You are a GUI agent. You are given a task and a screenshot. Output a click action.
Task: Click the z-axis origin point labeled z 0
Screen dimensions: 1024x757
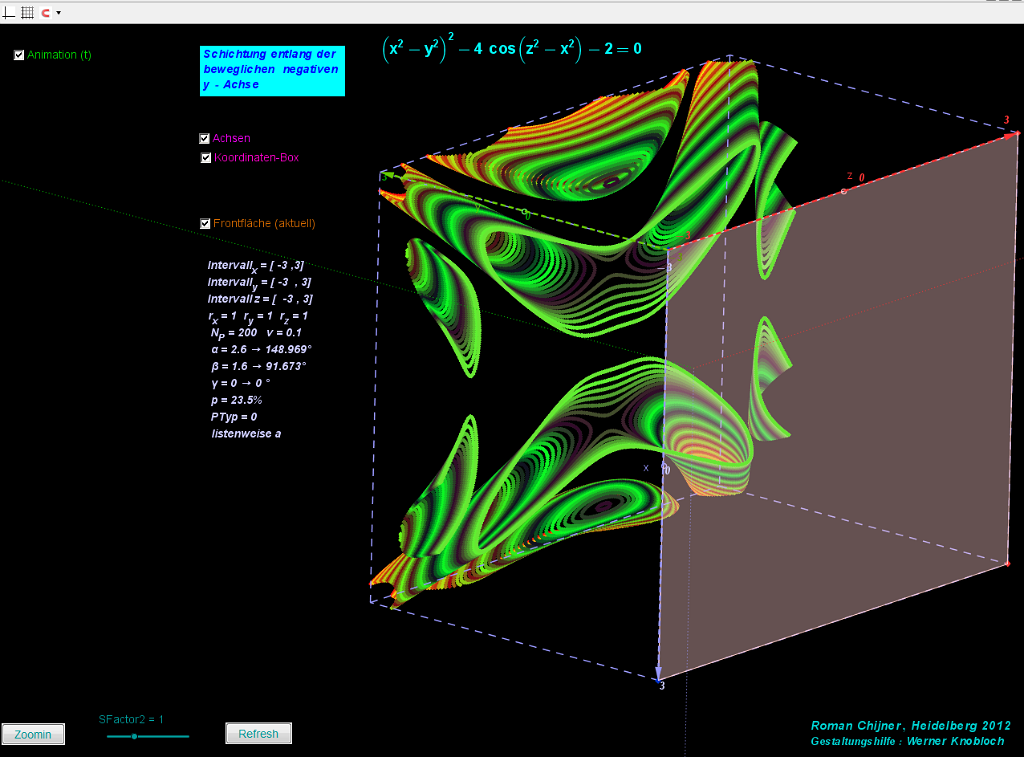click(x=844, y=190)
